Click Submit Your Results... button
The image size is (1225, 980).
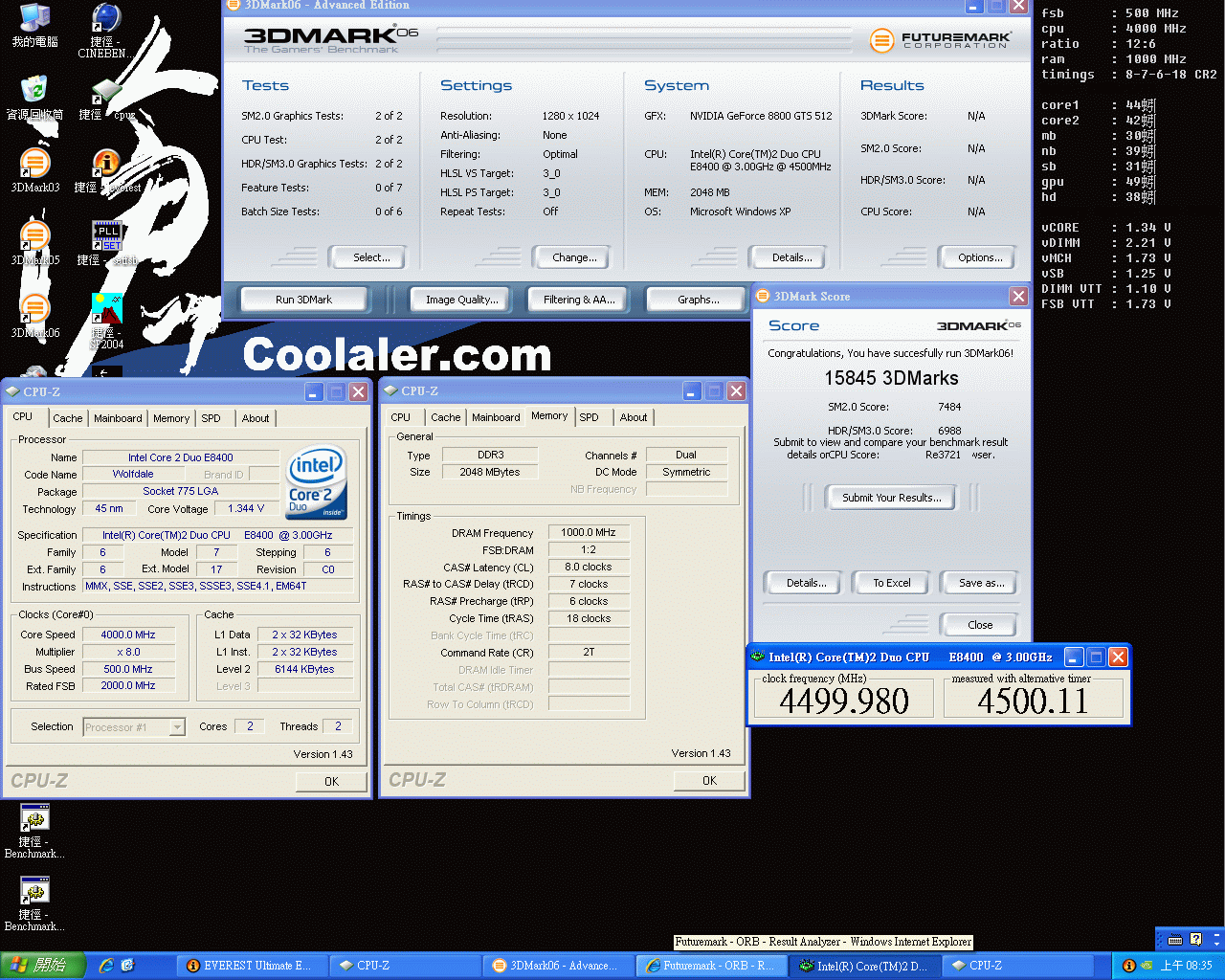click(891, 498)
